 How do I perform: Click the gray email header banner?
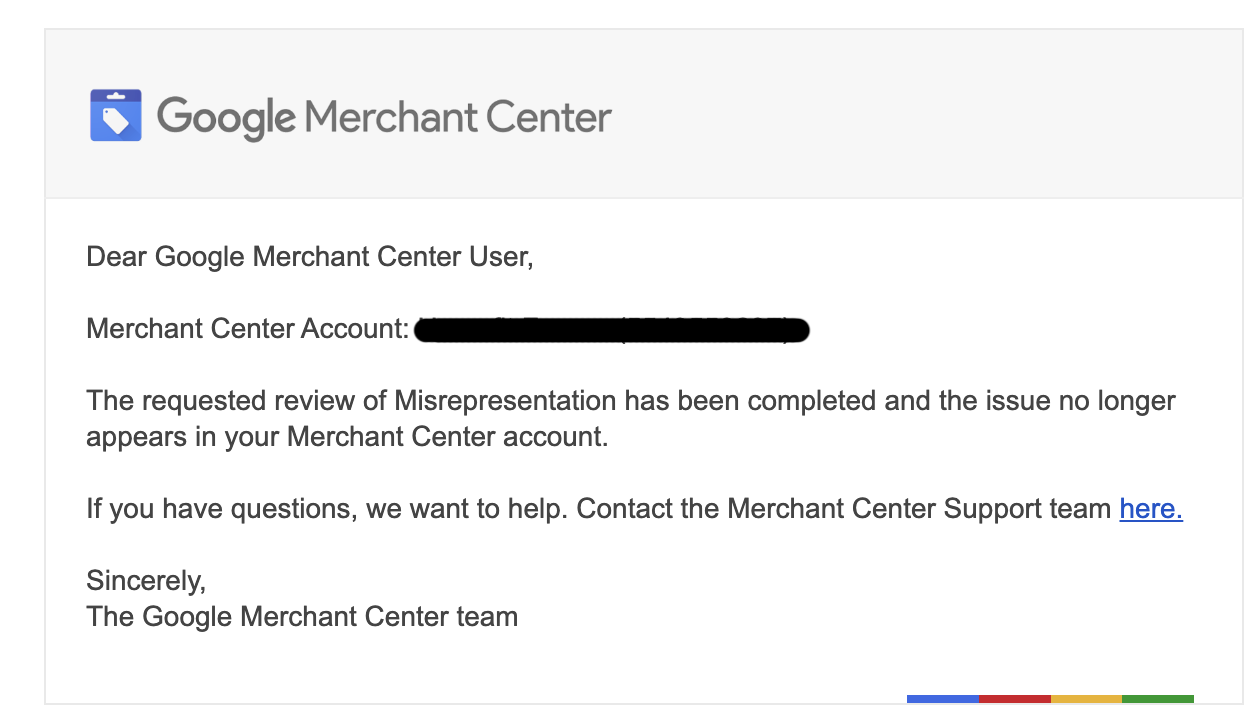click(x=644, y=114)
